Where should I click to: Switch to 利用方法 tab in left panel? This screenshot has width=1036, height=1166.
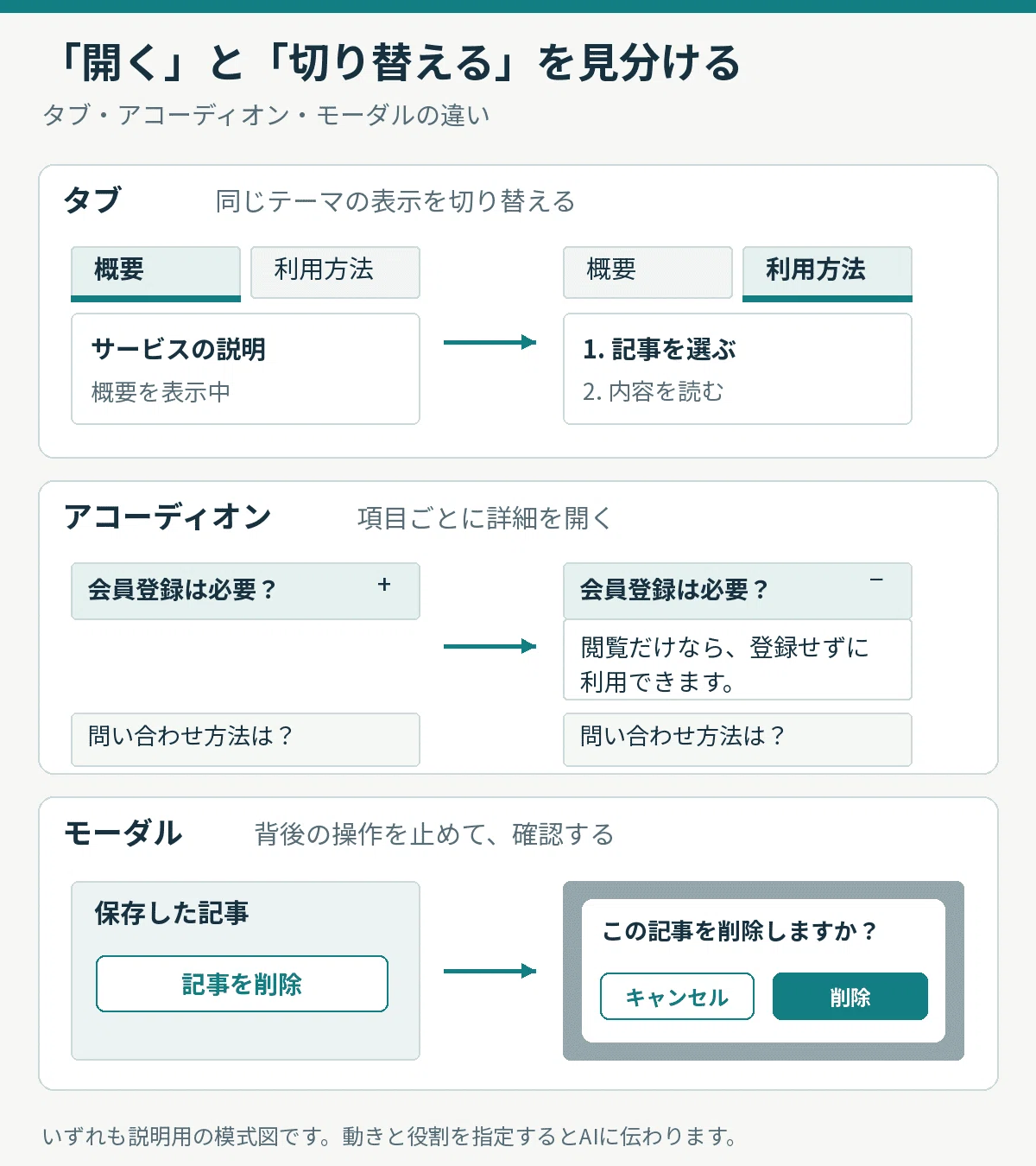pyautogui.click(x=335, y=272)
